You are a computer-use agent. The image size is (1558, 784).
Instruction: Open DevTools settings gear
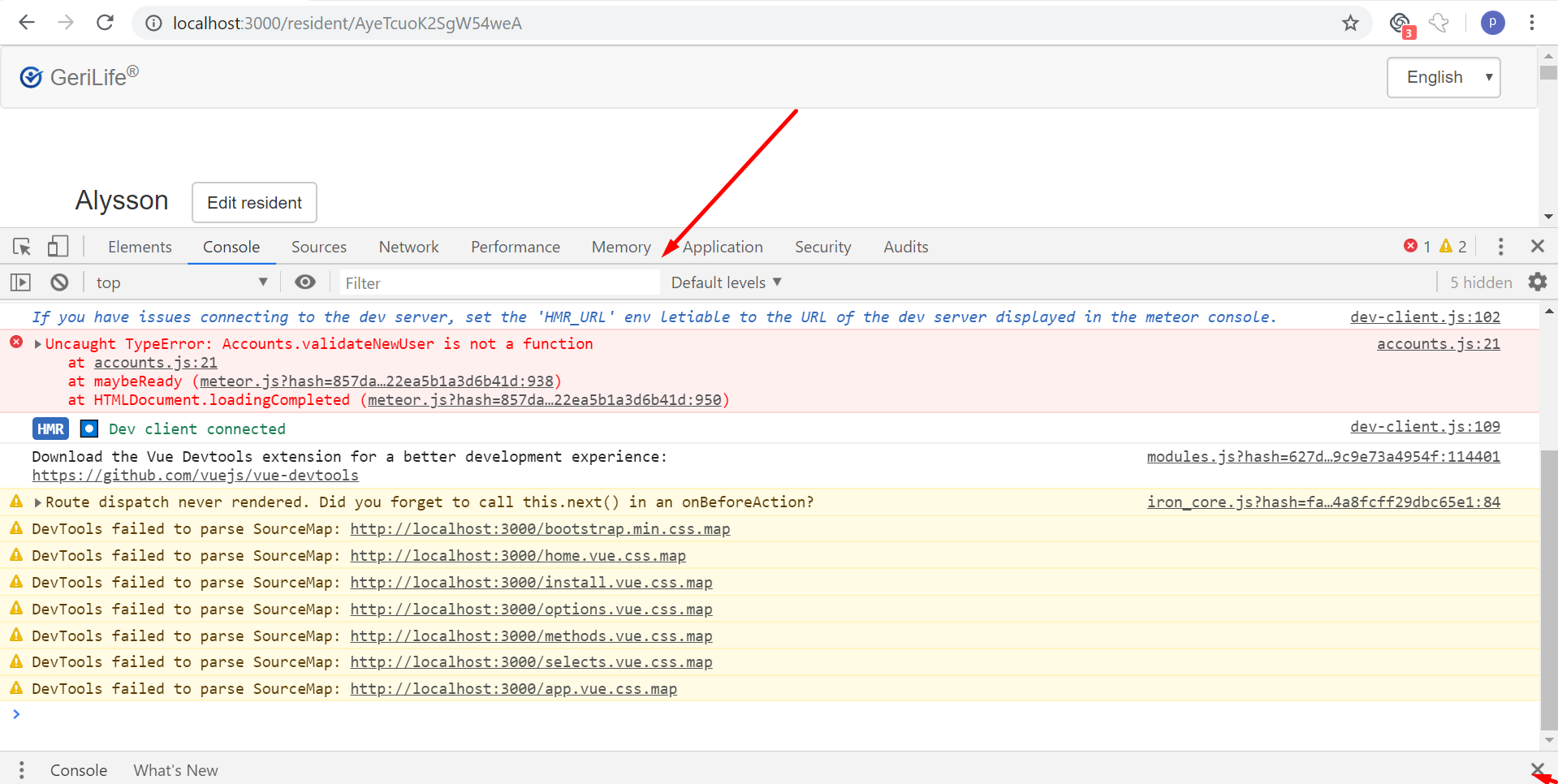(x=1539, y=282)
